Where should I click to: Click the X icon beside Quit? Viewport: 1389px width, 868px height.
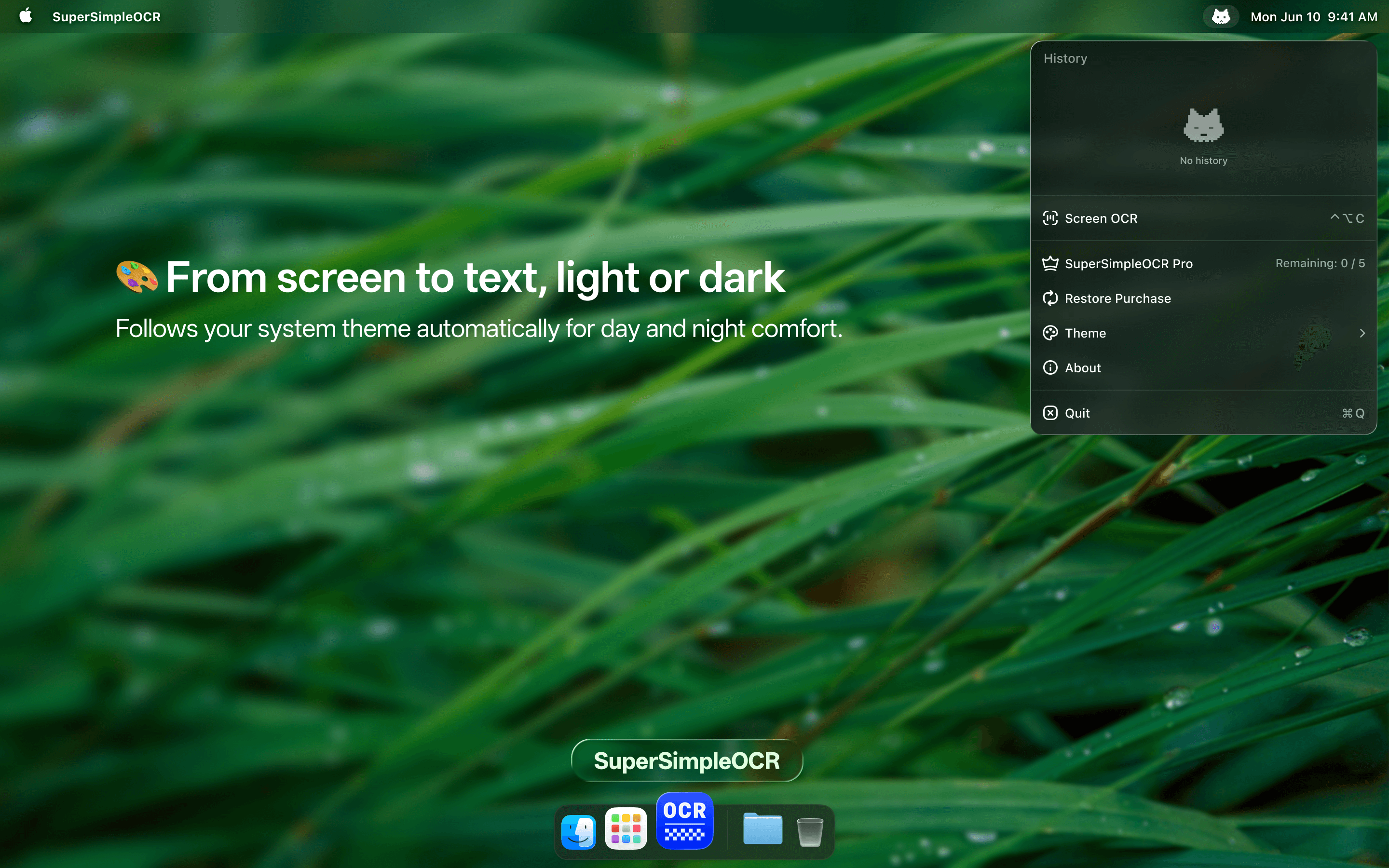1051,413
